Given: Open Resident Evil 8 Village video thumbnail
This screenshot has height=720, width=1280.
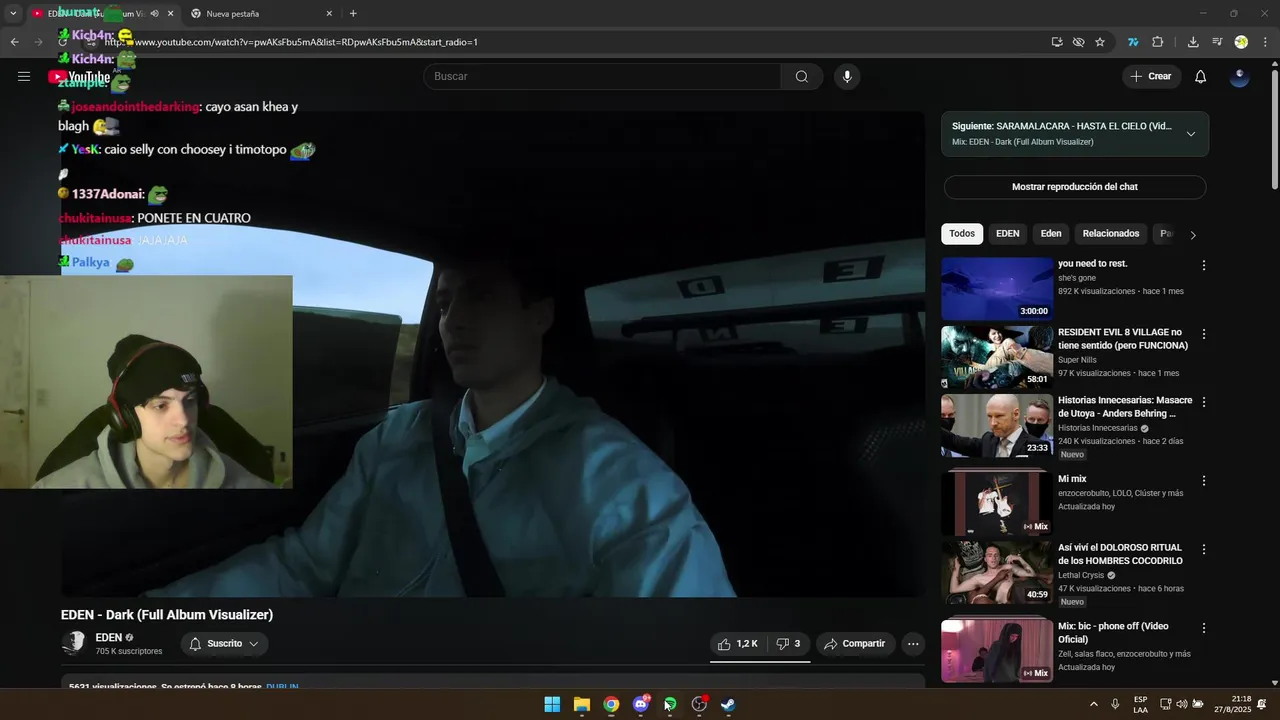Looking at the screenshot, I should [997, 357].
